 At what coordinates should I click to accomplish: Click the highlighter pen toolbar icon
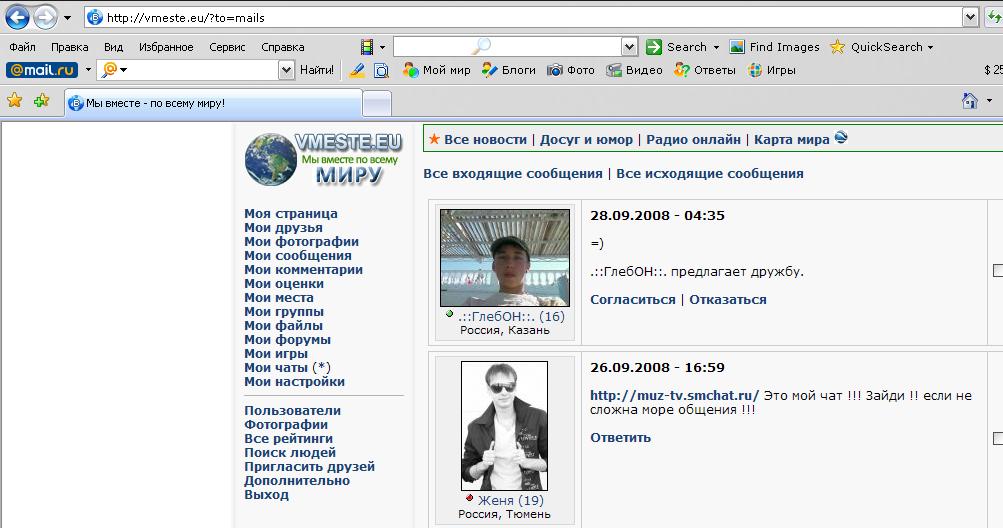tap(357, 70)
